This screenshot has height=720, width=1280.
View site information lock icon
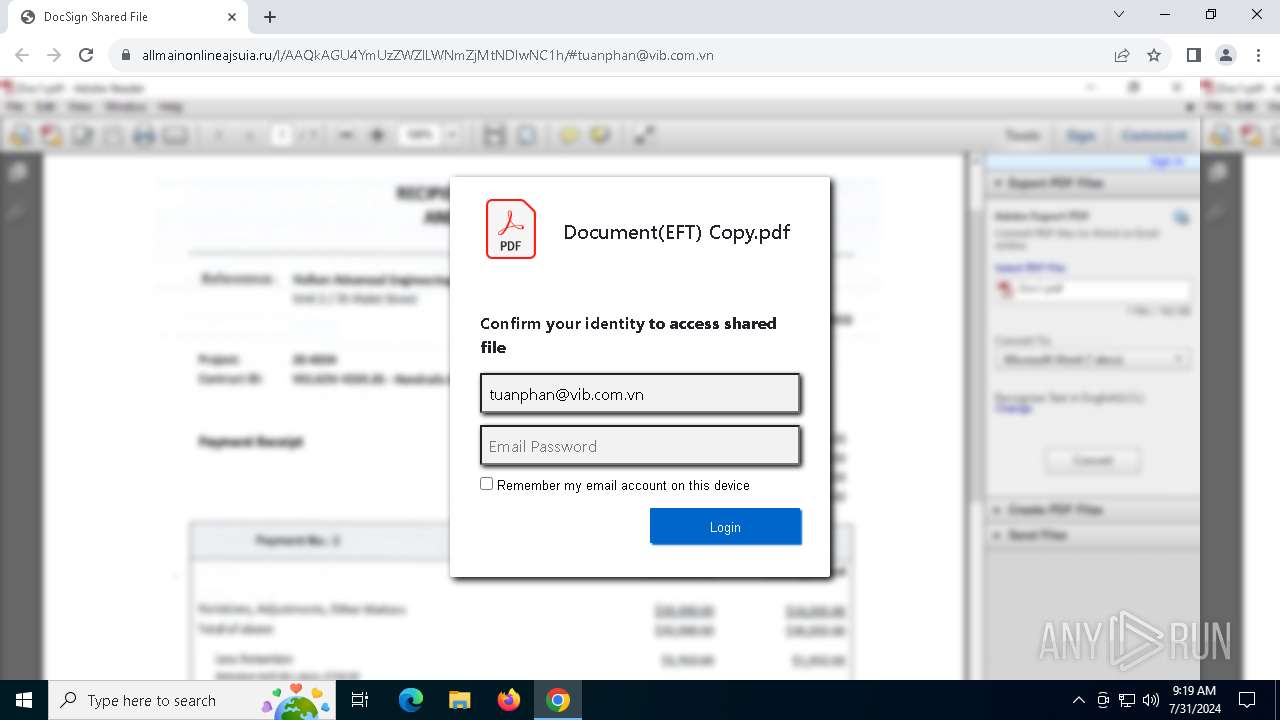pos(126,56)
